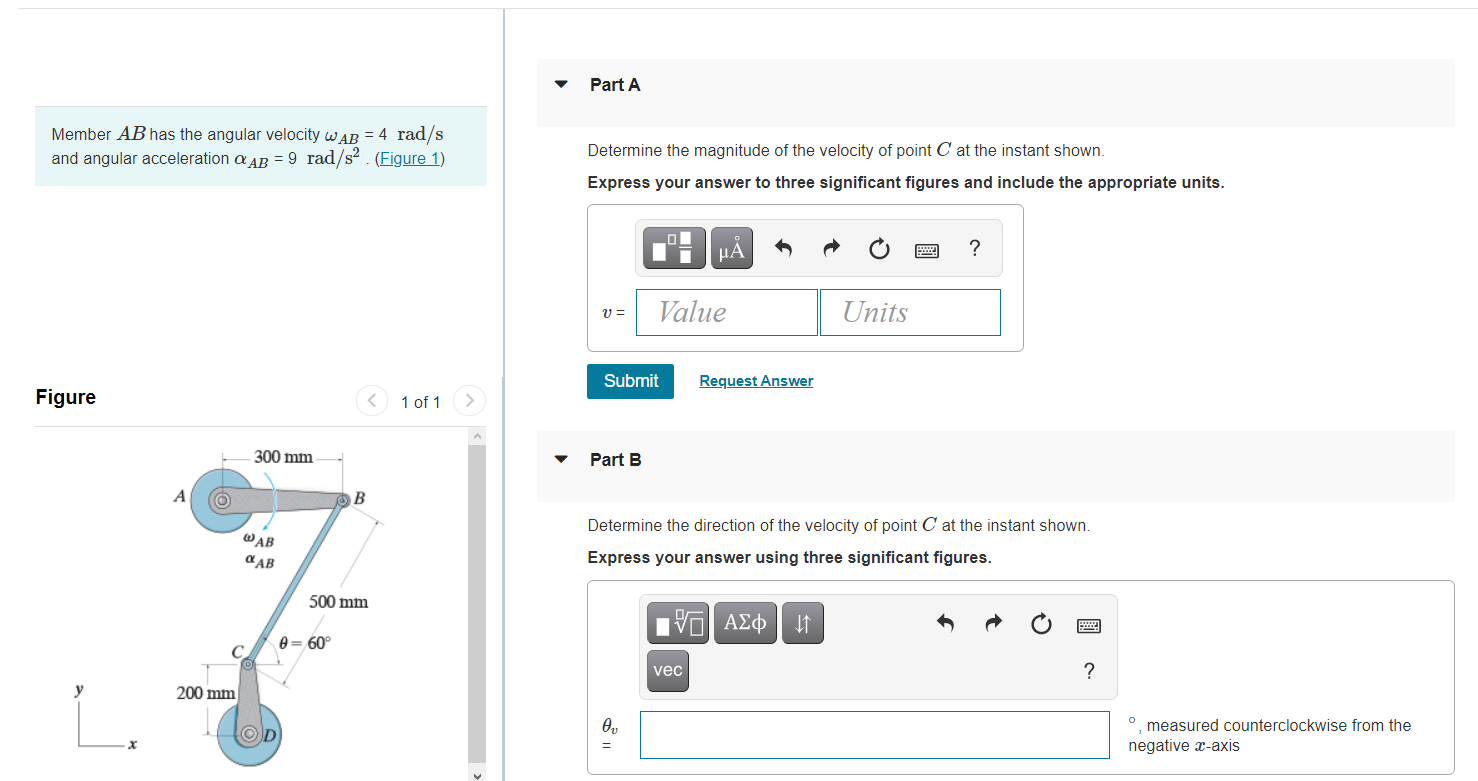
Task: Go to the previous figure
Action: pos(372,401)
